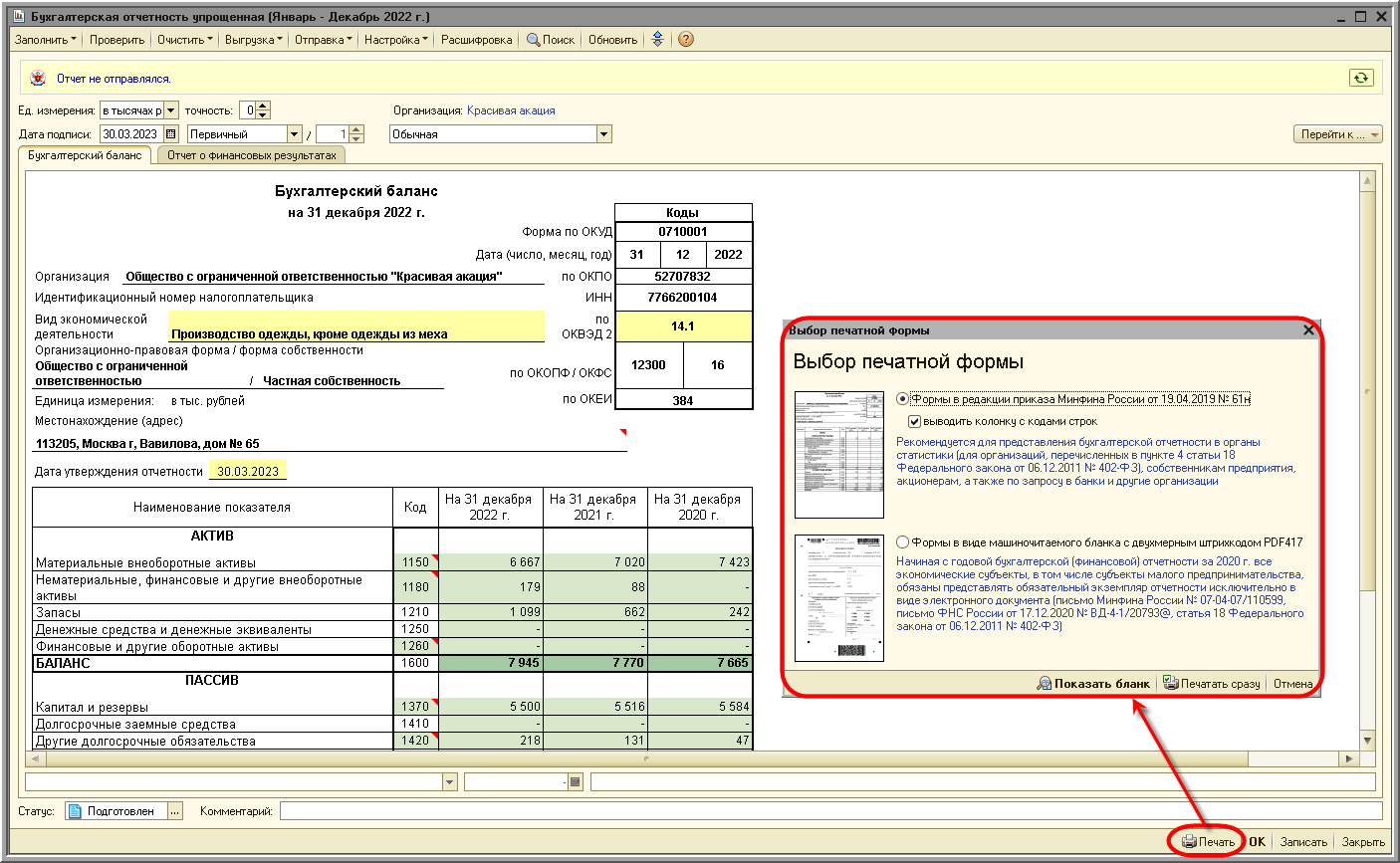Open calendar picker next to Дата подписи
Image resolution: width=1400 pixels, height=863 pixels.
click(x=171, y=134)
